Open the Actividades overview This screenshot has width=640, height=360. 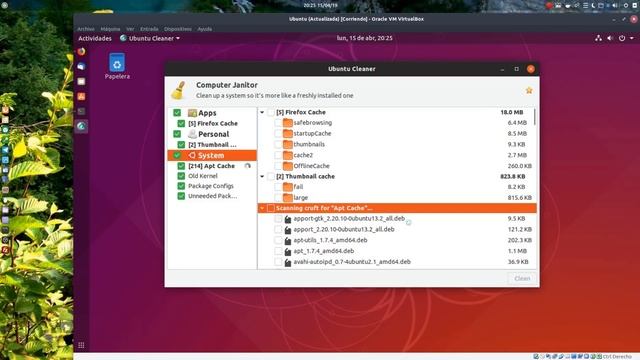95,38
